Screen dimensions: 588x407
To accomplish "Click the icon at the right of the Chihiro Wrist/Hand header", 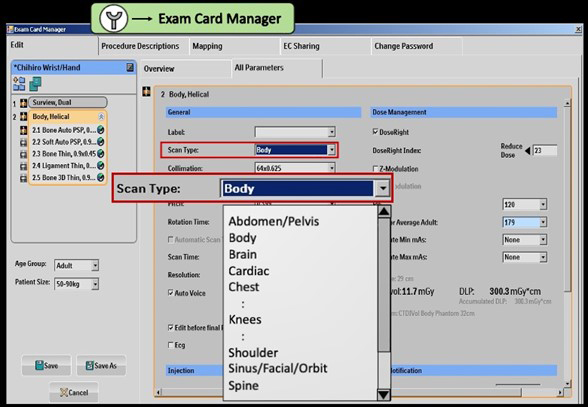I will point(130,68).
